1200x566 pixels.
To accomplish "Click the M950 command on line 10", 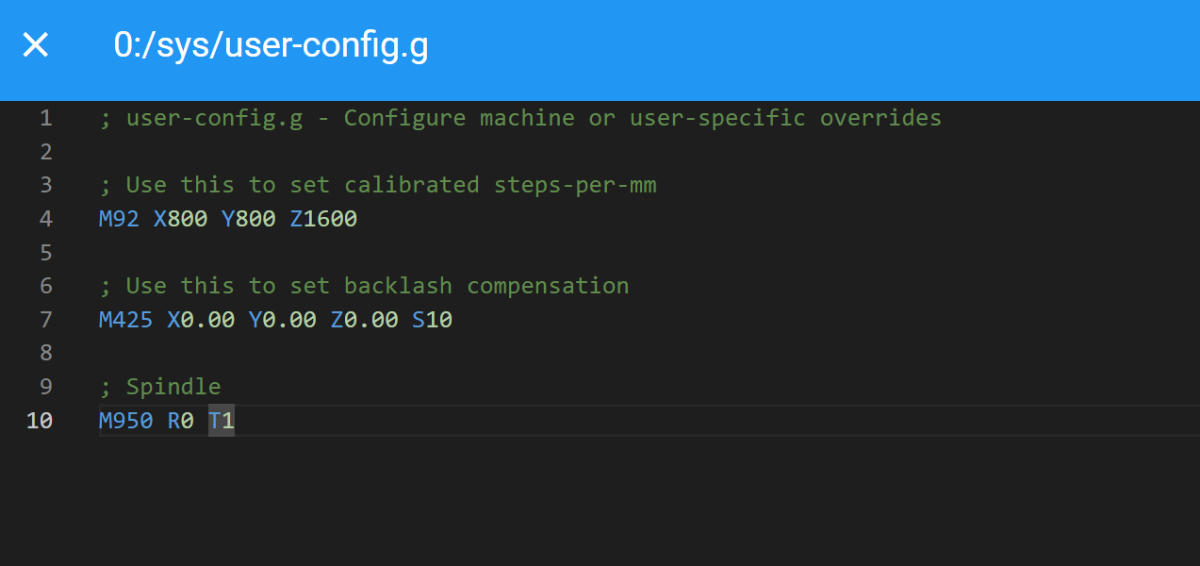I will pyautogui.click(x=126, y=421).
